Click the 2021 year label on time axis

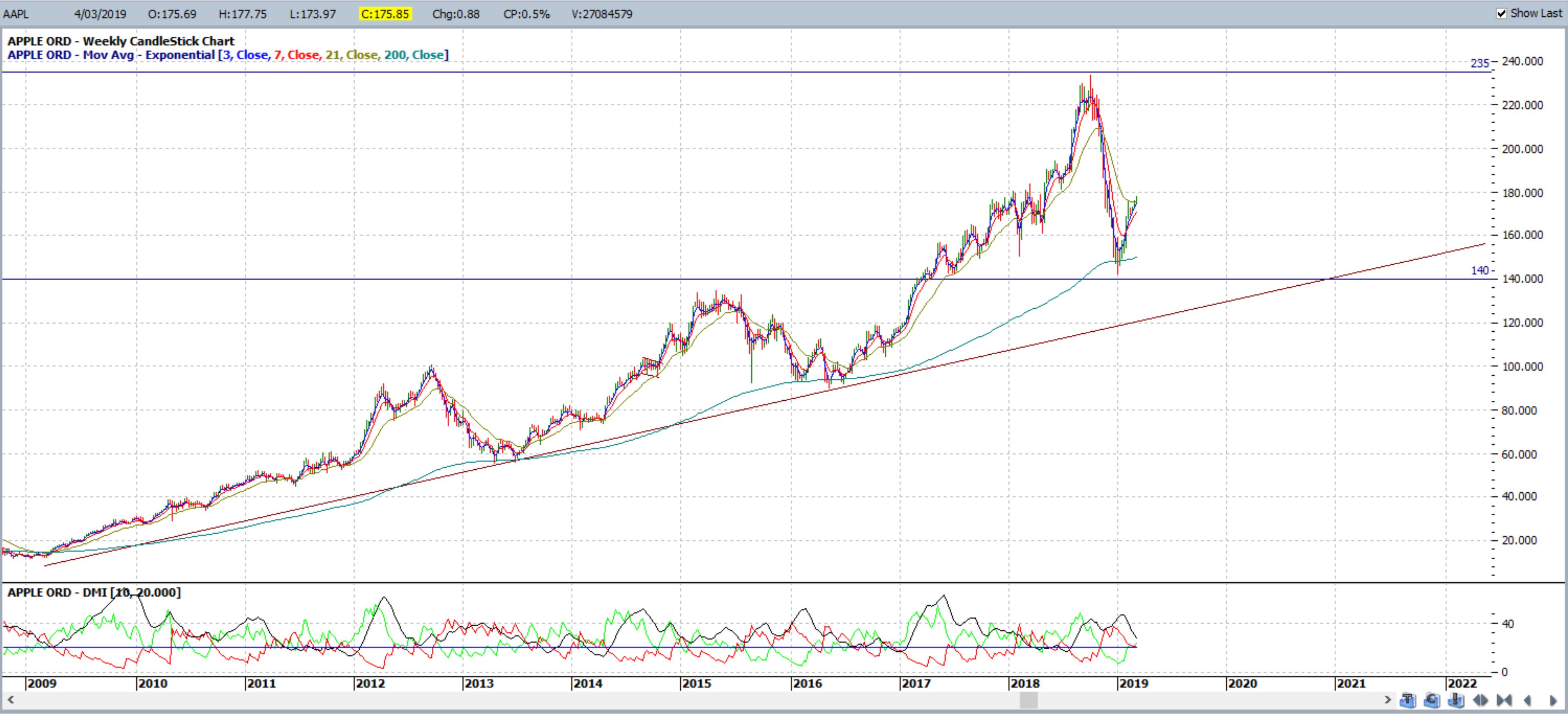(x=1351, y=683)
